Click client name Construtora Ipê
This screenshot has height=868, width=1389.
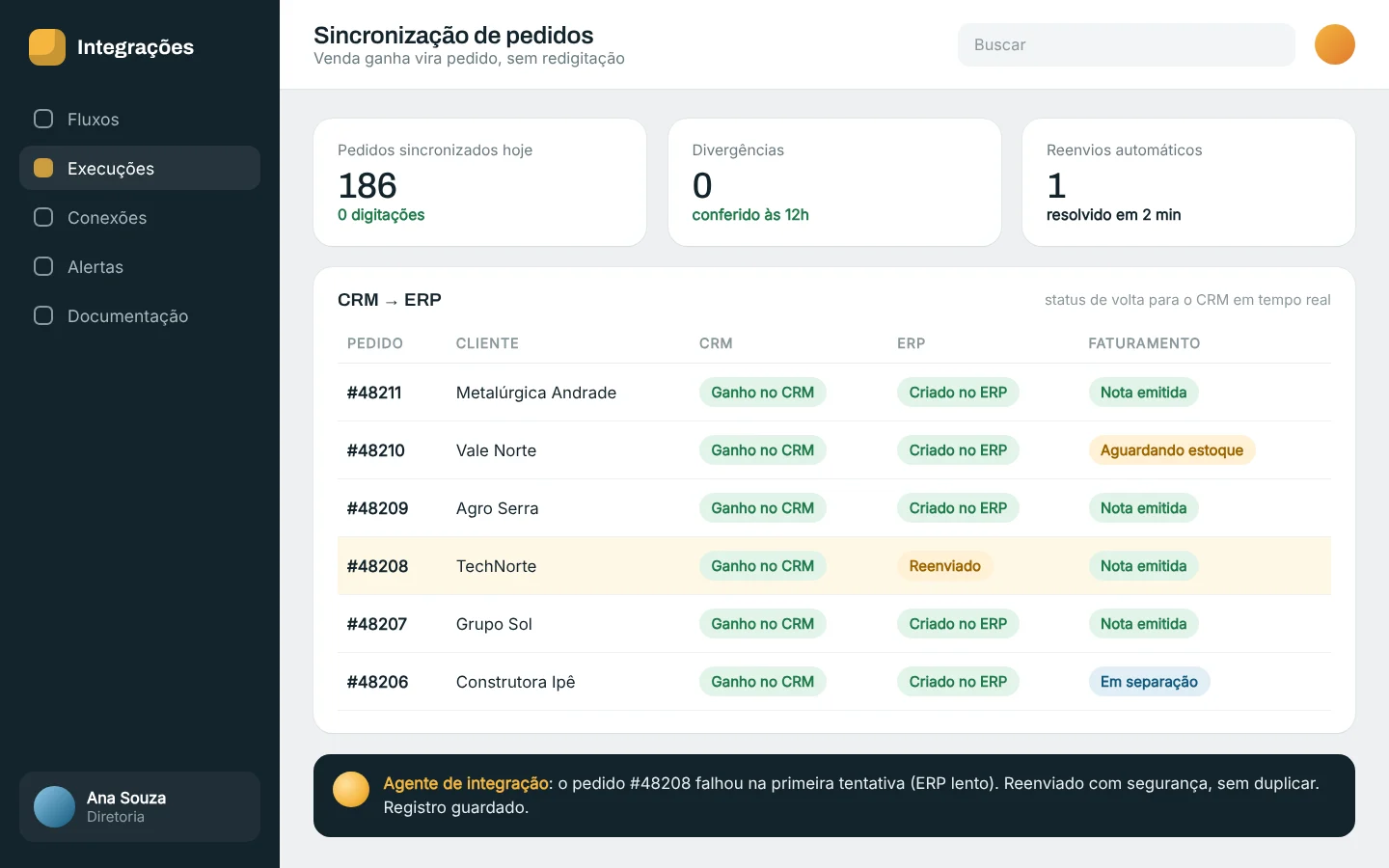tap(516, 682)
